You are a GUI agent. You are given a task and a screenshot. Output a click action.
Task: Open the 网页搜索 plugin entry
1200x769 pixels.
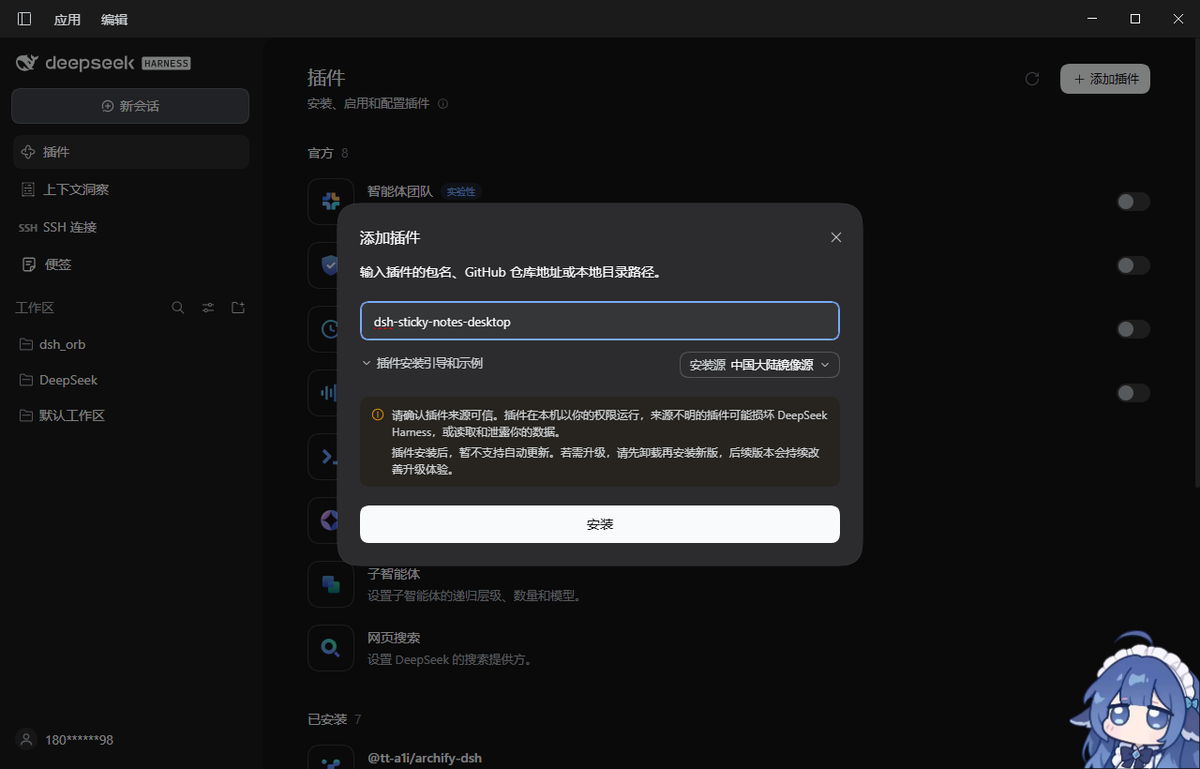(729, 648)
